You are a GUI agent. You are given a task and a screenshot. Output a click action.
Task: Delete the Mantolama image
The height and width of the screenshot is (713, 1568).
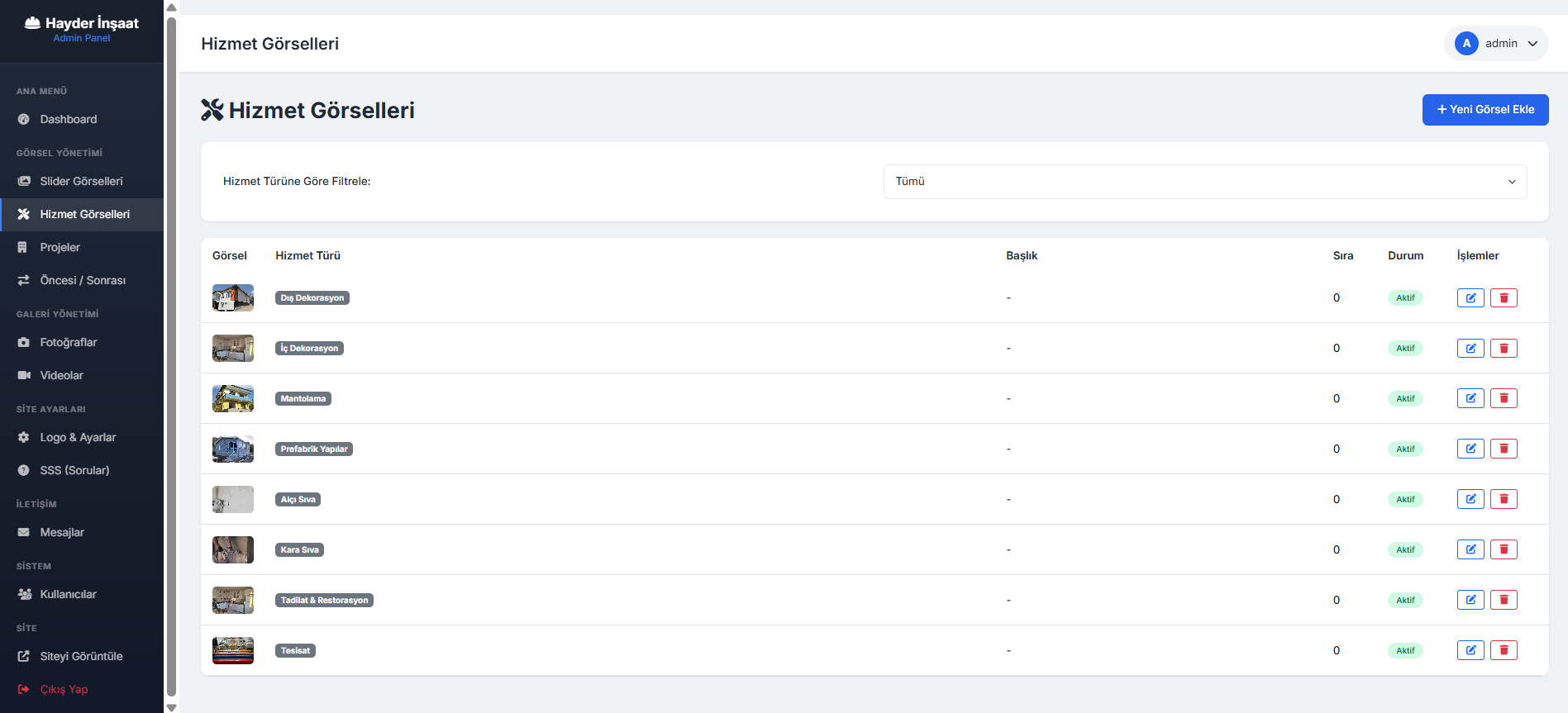1504,399
